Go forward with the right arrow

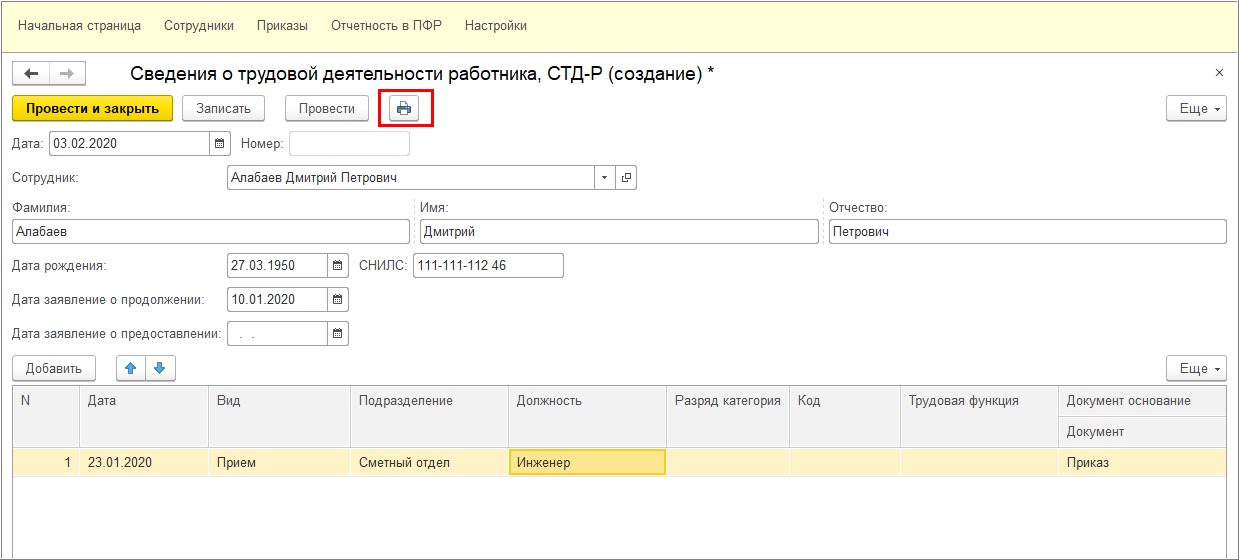pos(67,74)
